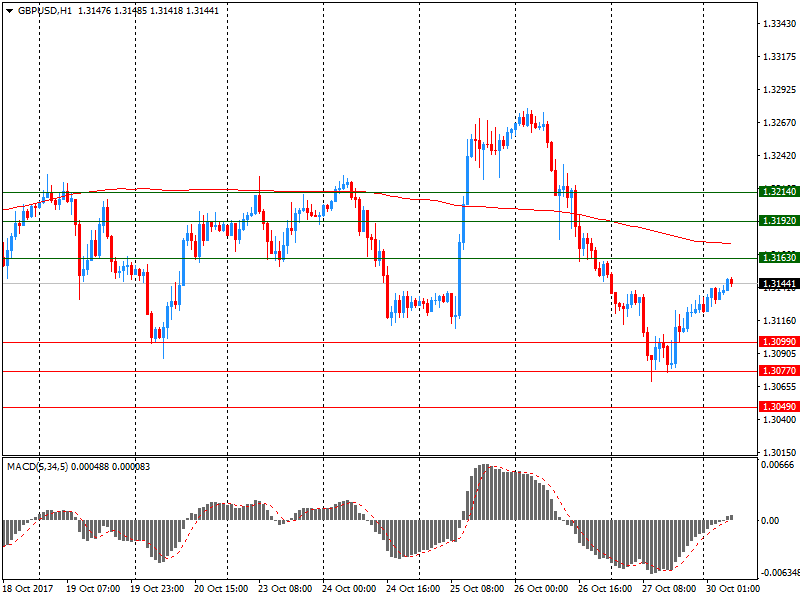This screenshot has height=600, width=800.
Task: Click the 1.32420 price scale value
Action: [779, 156]
